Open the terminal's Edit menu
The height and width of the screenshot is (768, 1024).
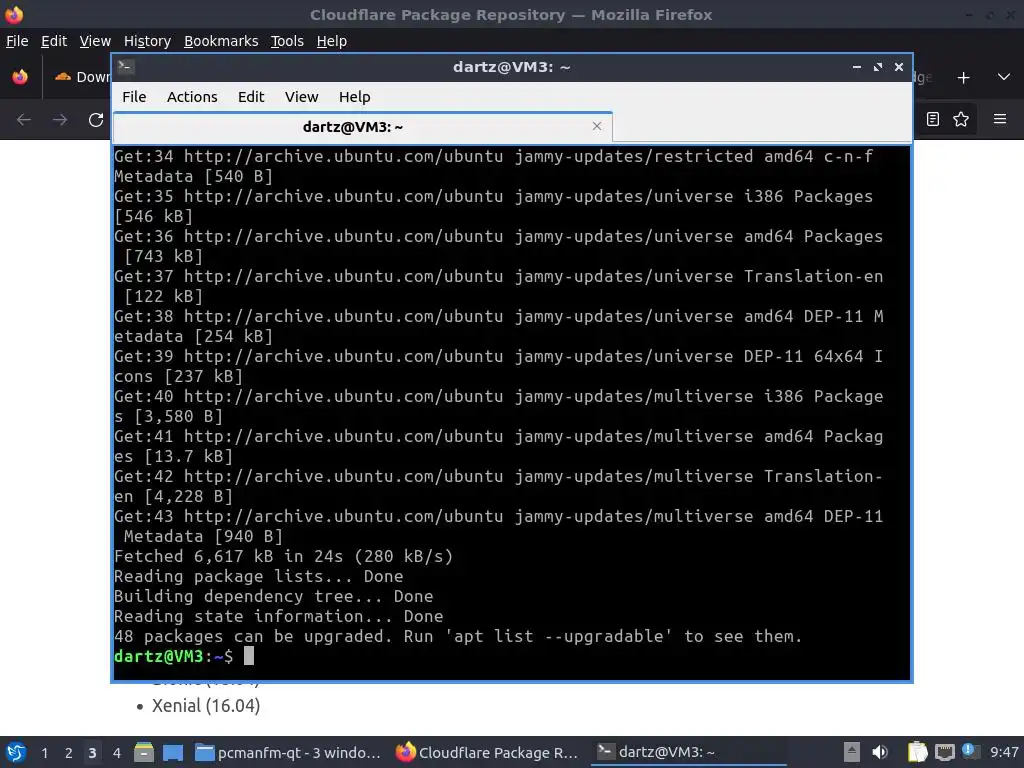(x=251, y=97)
